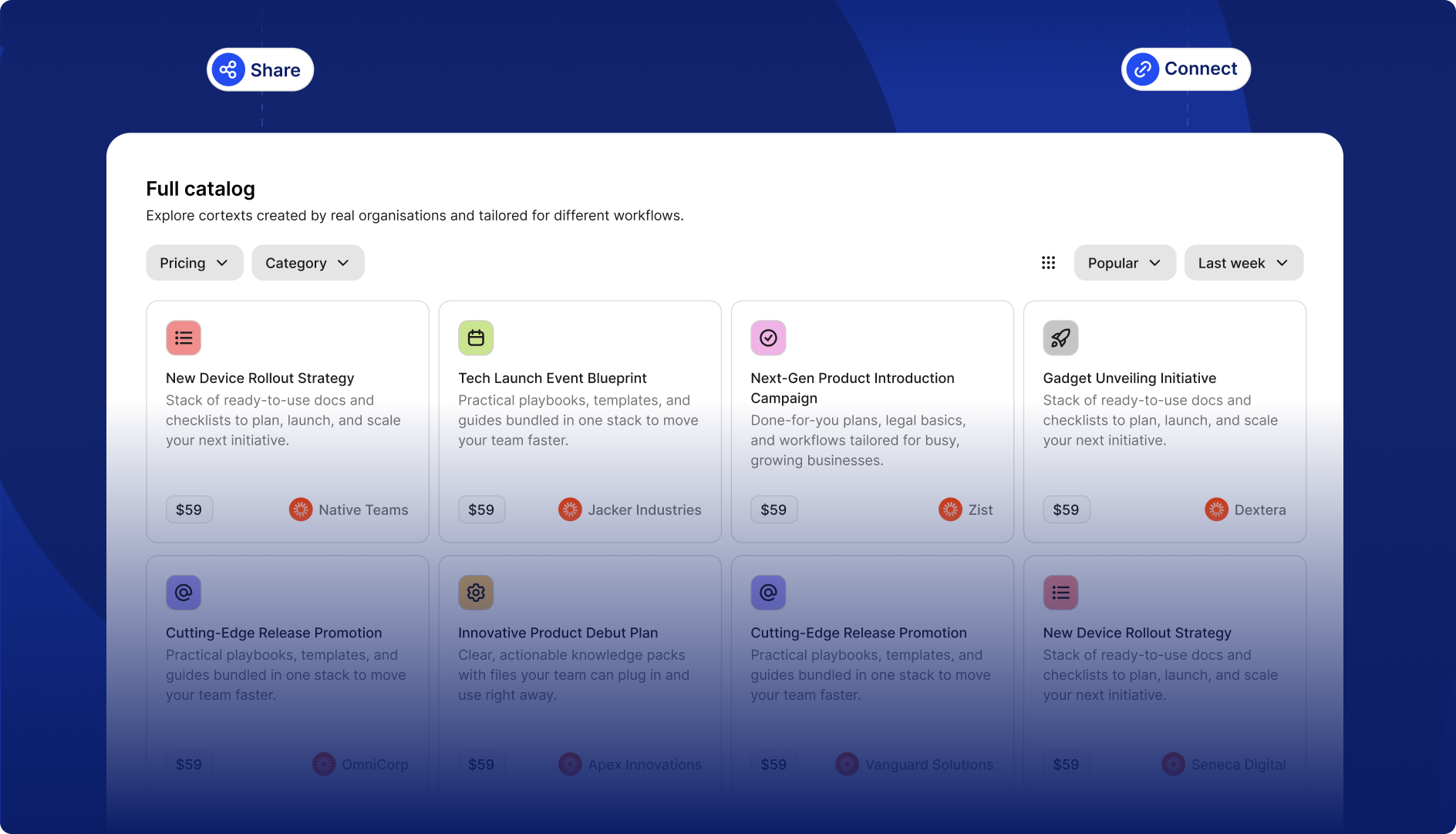Change the Last week time range

coord(1243,263)
